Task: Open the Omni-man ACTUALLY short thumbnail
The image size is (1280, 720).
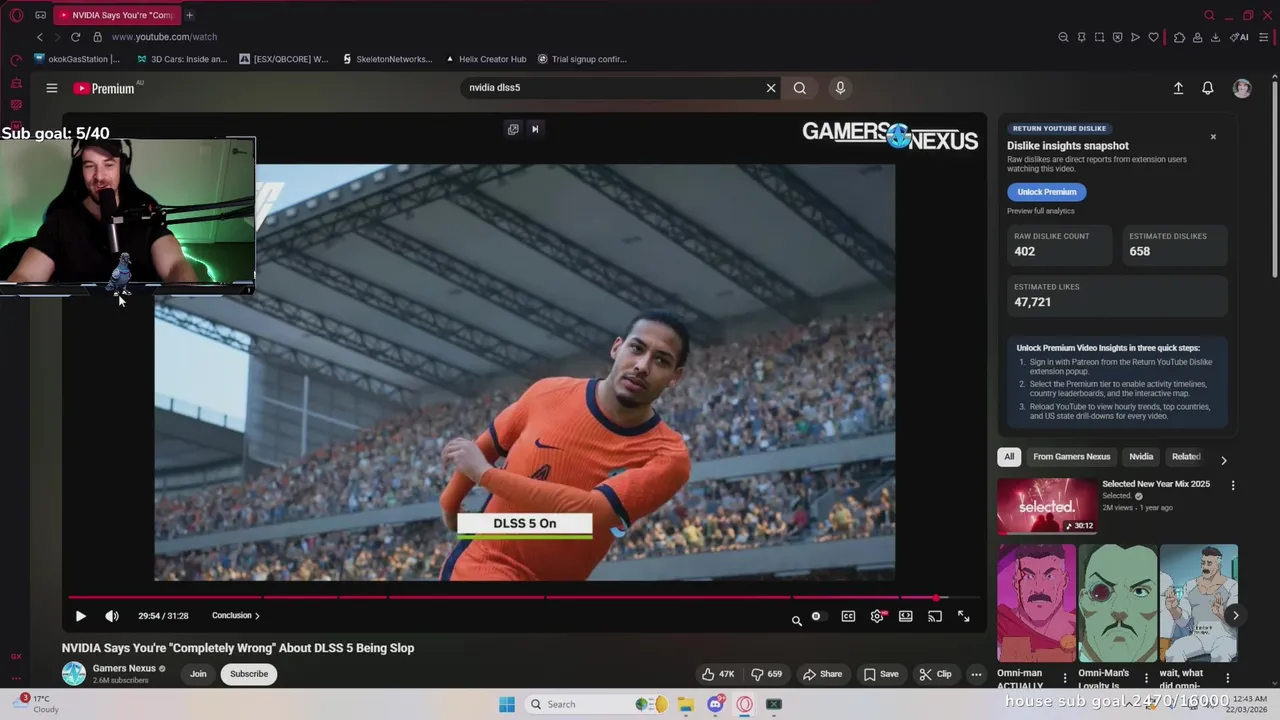Action: pyautogui.click(x=1036, y=603)
